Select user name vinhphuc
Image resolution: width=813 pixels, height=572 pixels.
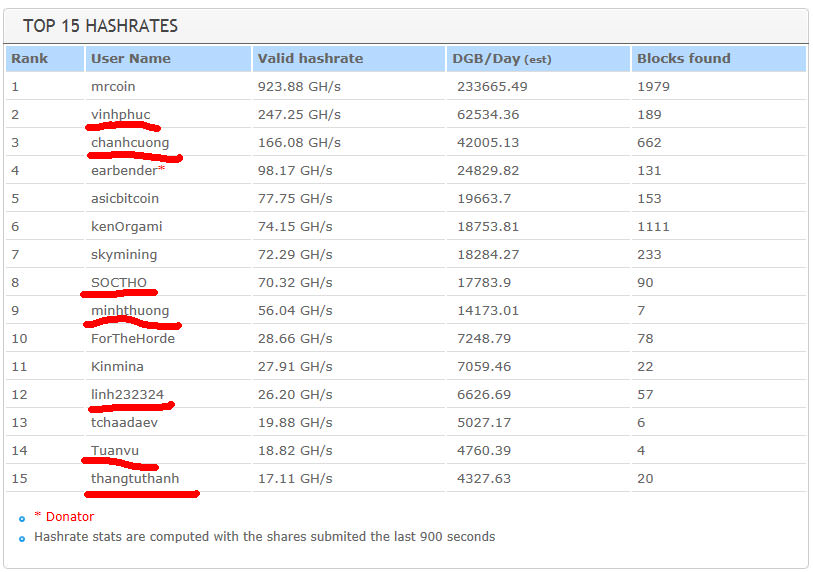[120, 115]
